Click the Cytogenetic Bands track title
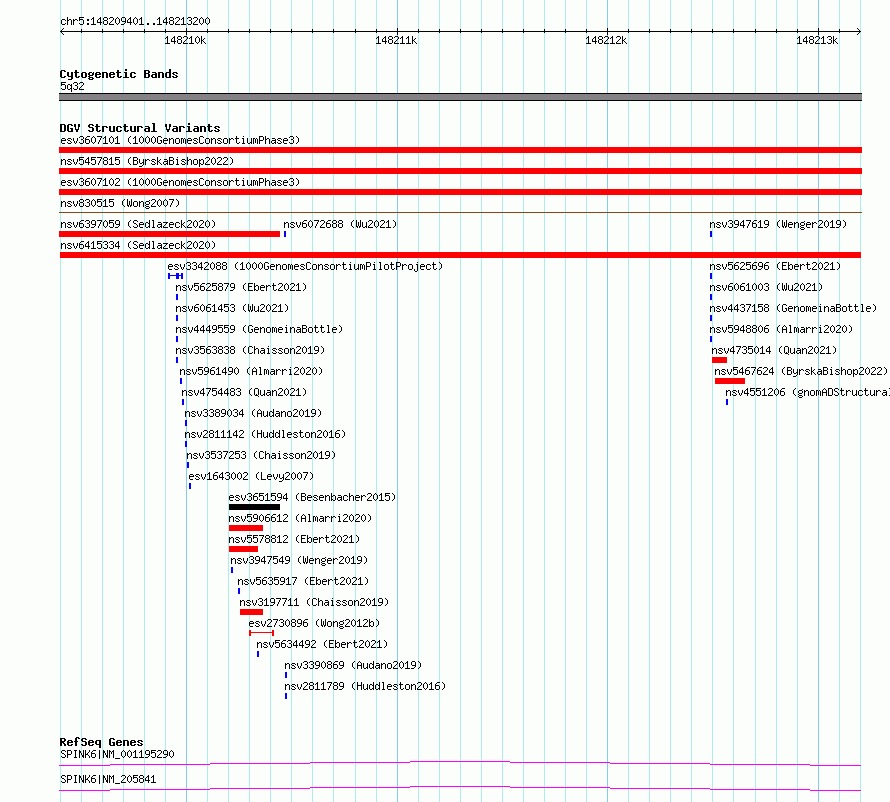The image size is (890, 802). click(x=119, y=74)
